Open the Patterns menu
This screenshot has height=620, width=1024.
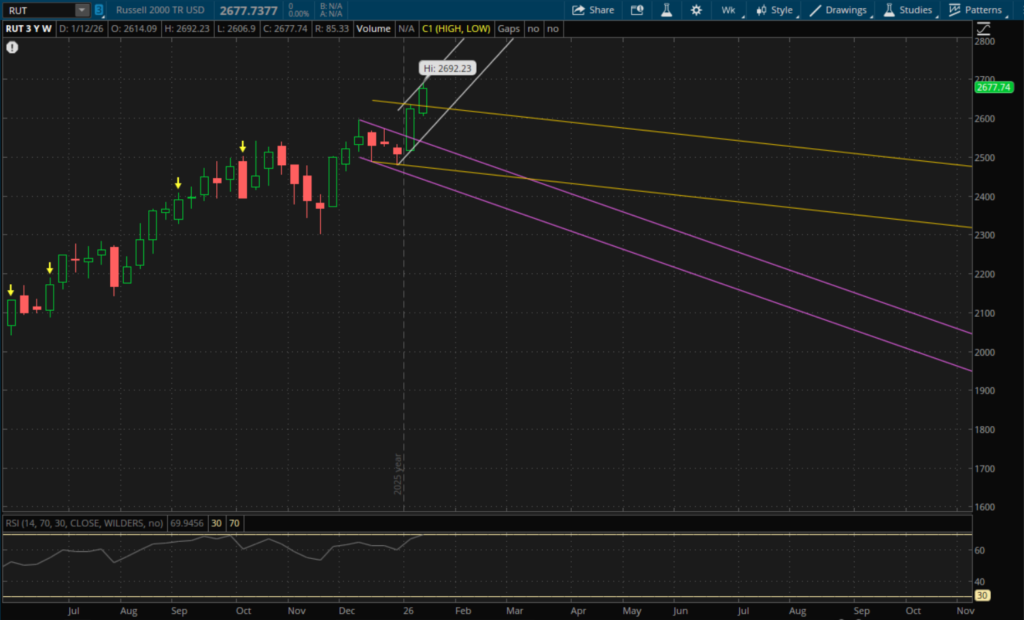point(976,10)
